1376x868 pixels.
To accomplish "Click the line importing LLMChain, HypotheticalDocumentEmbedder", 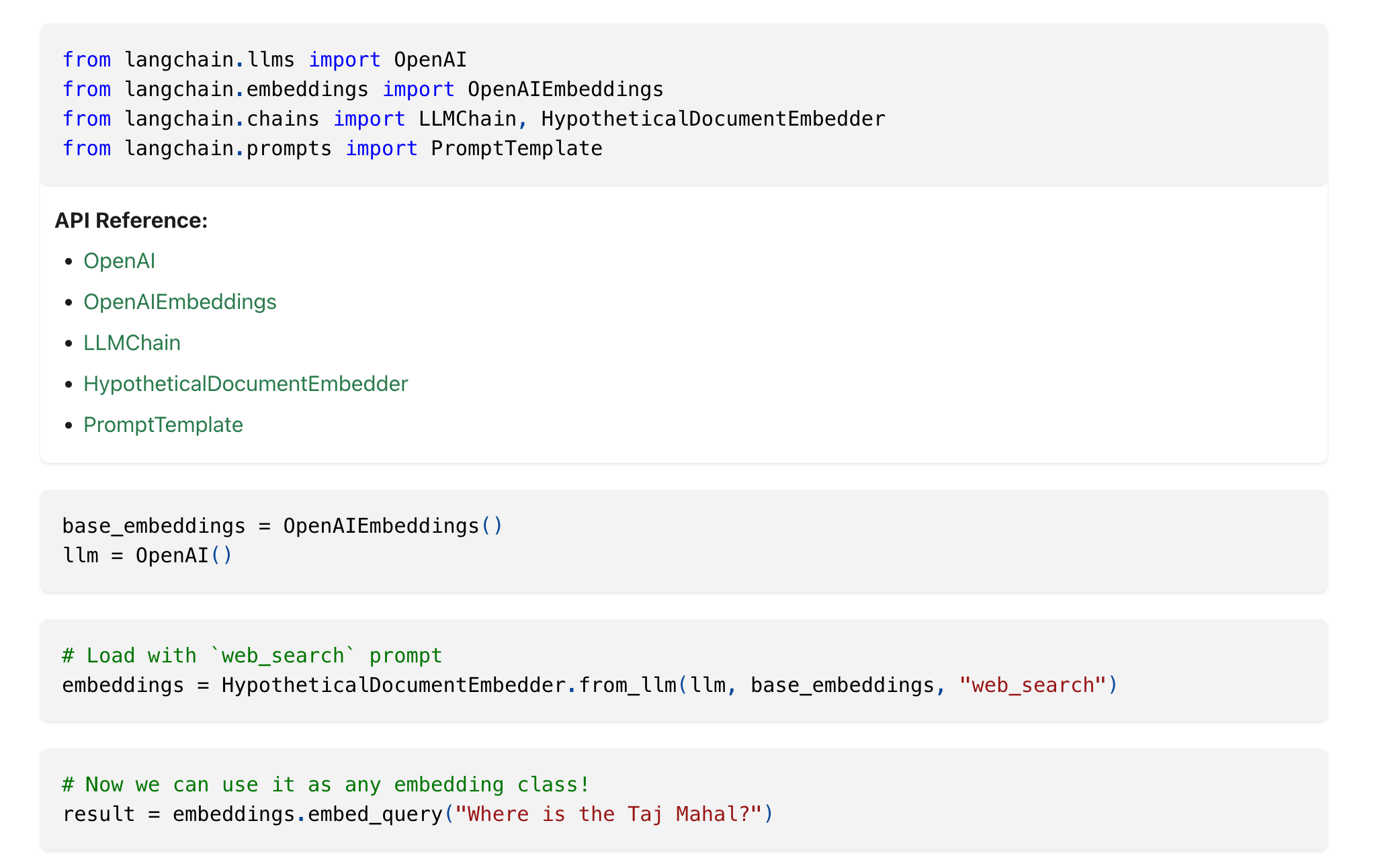I will click(x=474, y=119).
